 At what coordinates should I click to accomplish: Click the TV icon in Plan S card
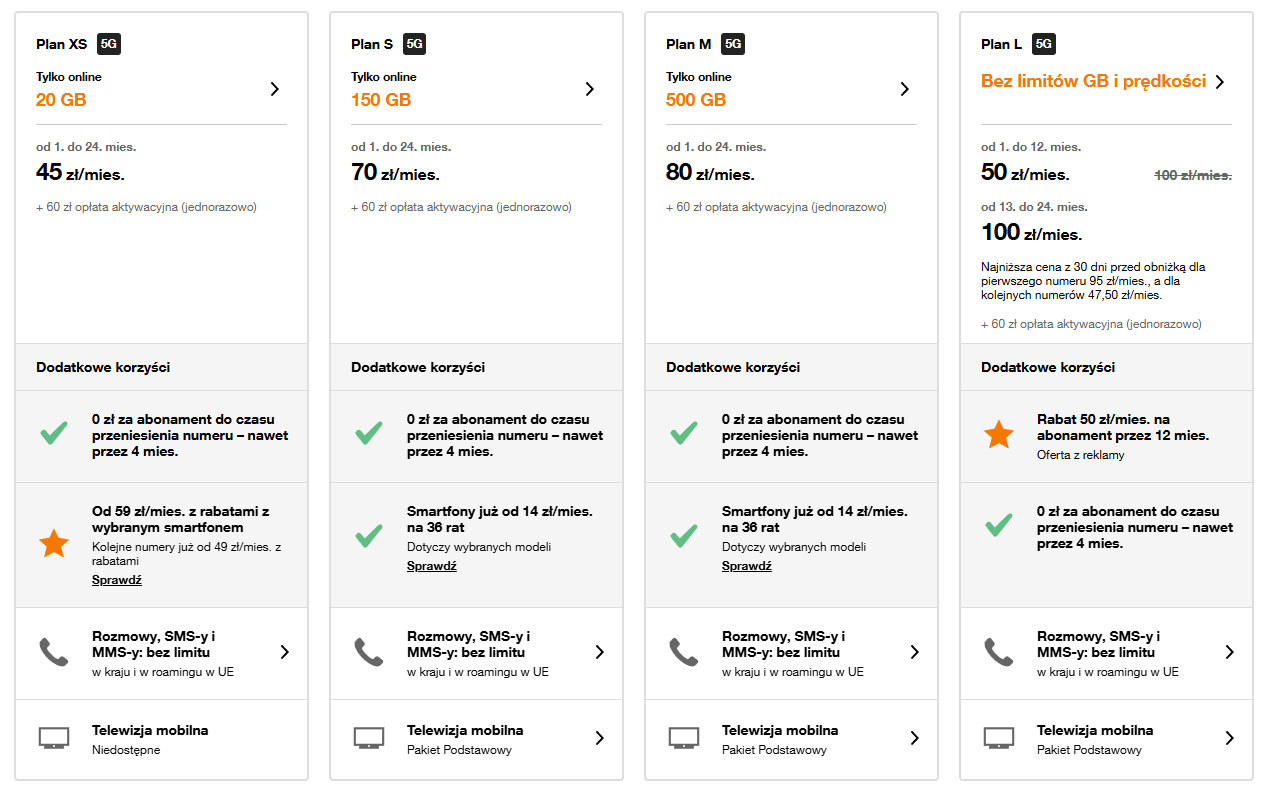coord(369,738)
